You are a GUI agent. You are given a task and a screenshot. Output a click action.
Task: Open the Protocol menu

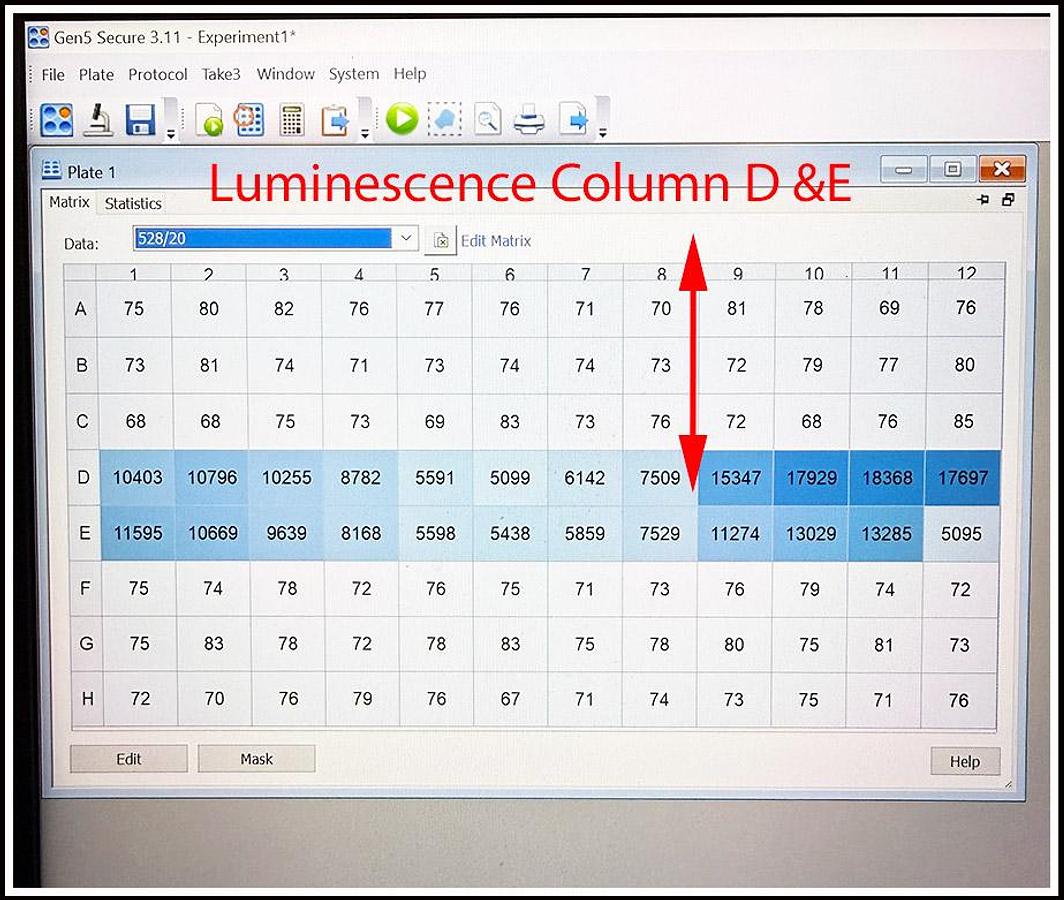pos(158,74)
